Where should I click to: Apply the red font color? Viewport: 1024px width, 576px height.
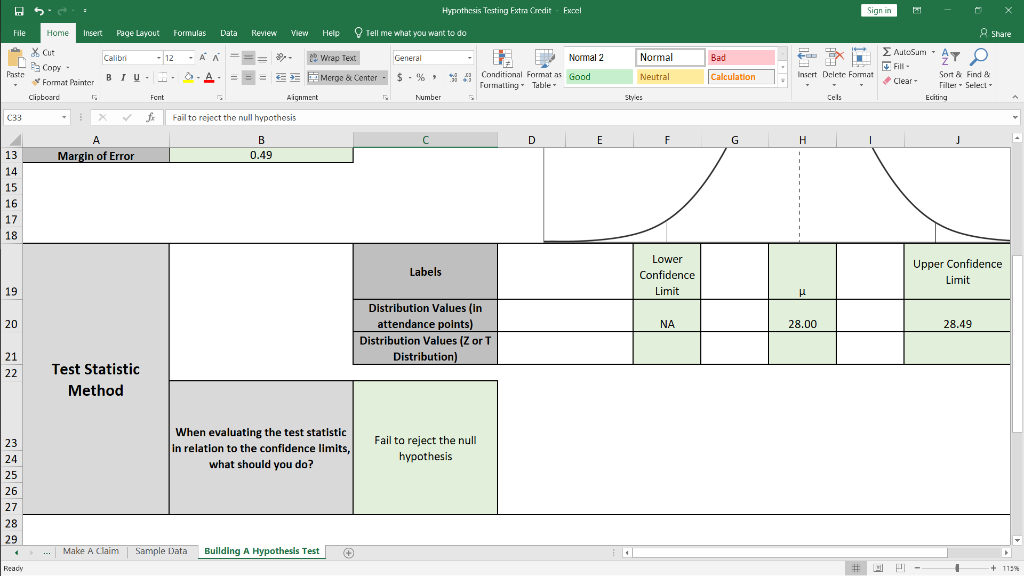(x=209, y=78)
